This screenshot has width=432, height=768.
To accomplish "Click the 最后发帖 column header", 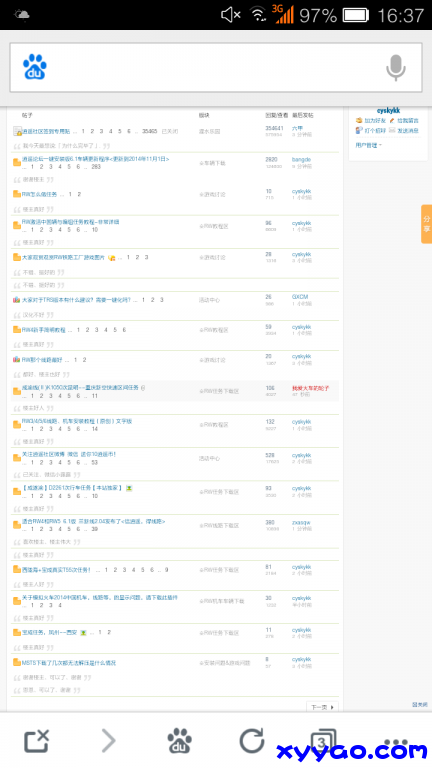I will click(x=303, y=115).
